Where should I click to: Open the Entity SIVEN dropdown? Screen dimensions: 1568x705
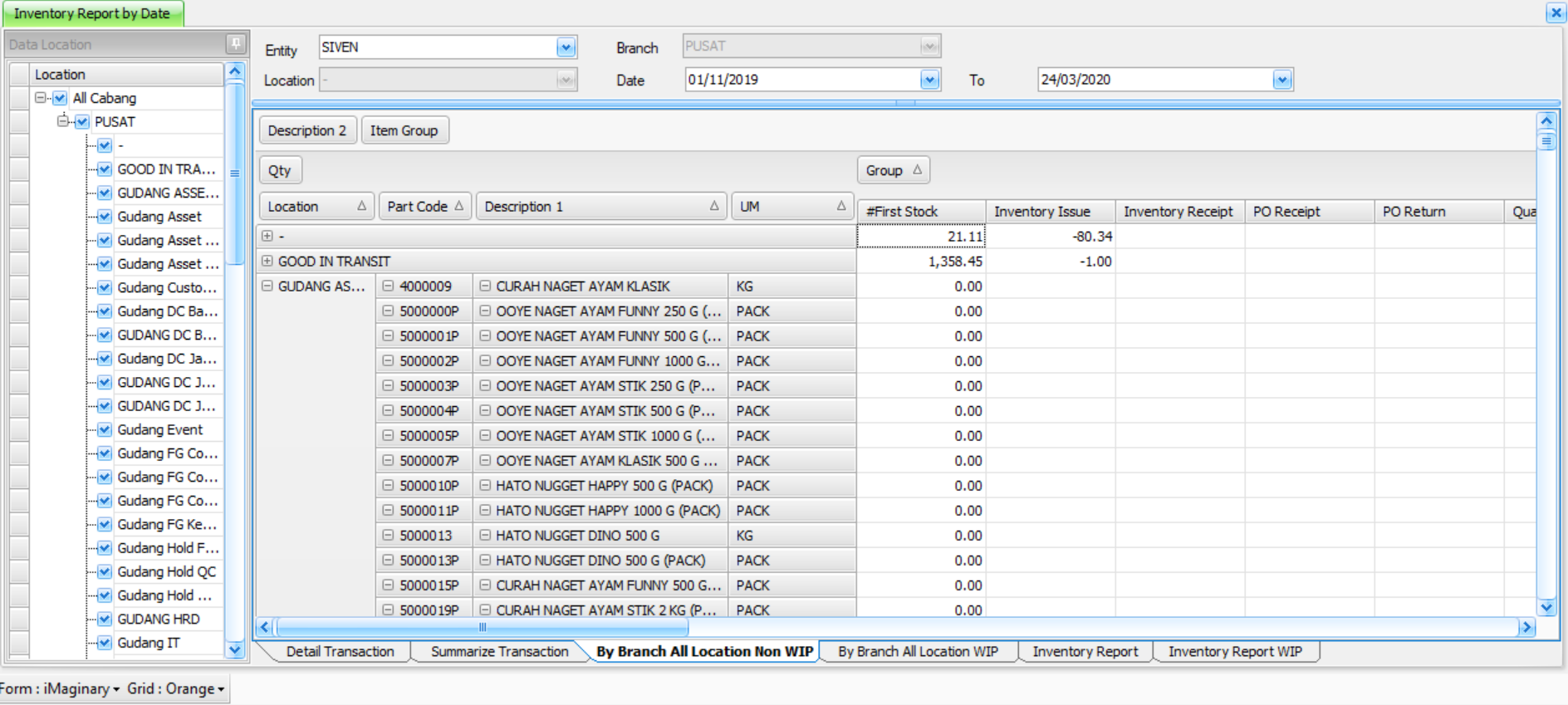pyautogui.click(x=566, y=47)
